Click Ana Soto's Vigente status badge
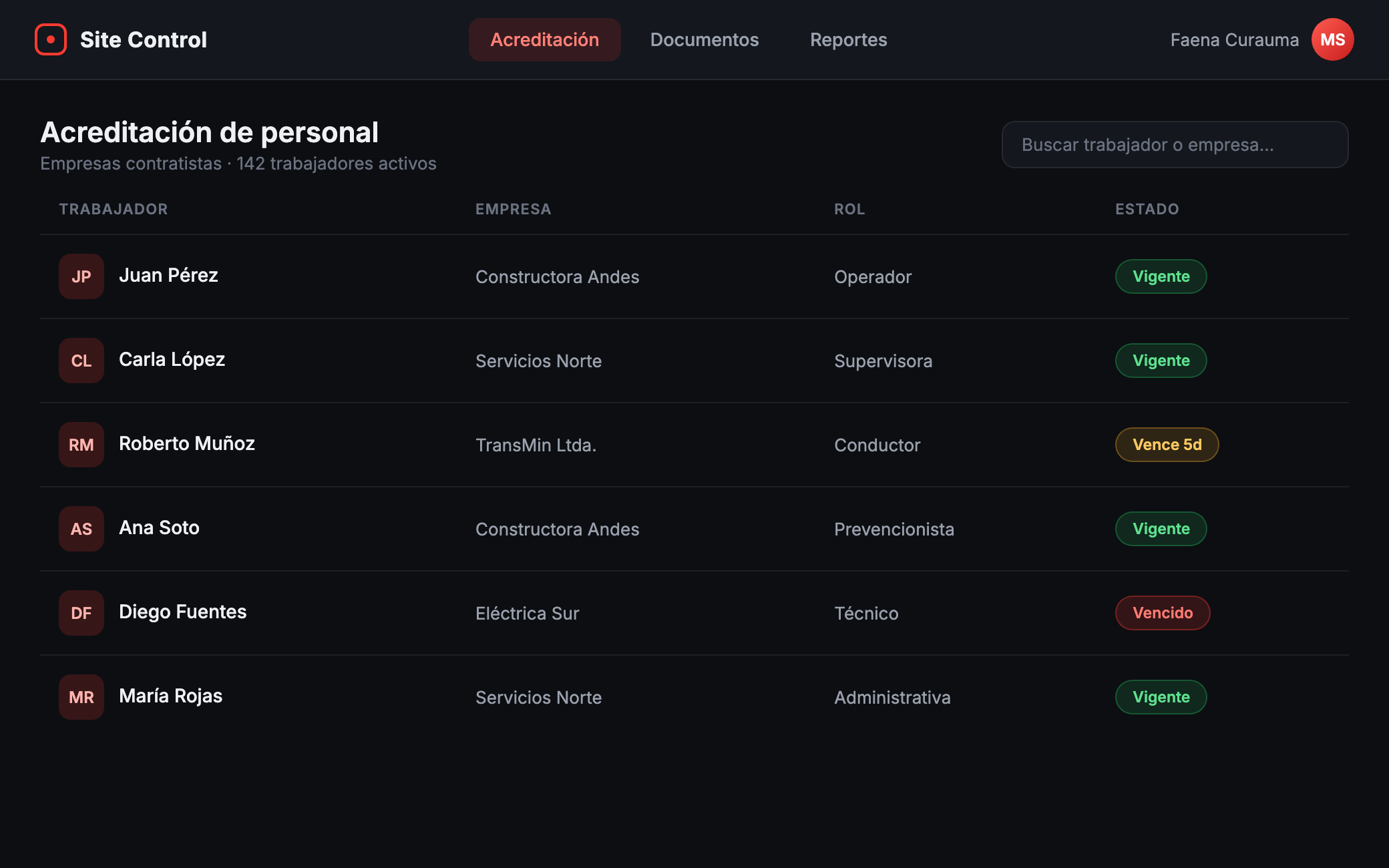The width and height of the screenshot is (1389, 868). click(x=1161, y=529)
